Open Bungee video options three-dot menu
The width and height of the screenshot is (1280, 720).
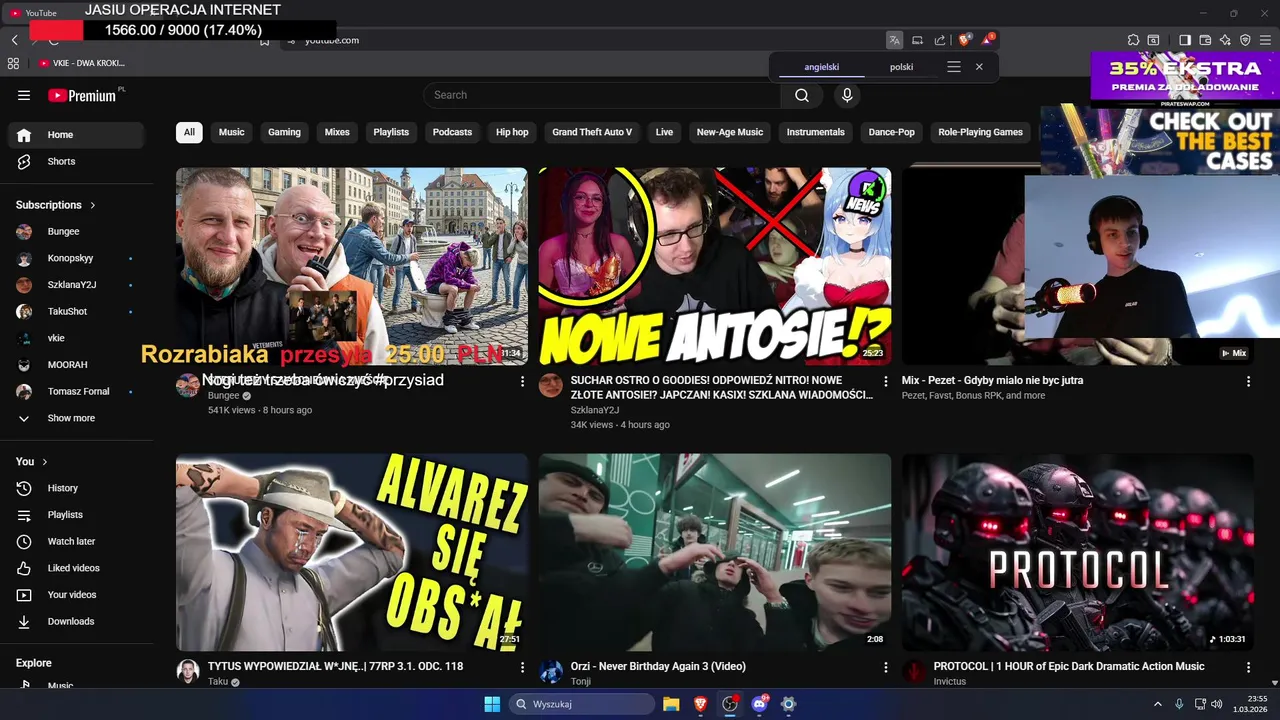(x=522, y=381)
